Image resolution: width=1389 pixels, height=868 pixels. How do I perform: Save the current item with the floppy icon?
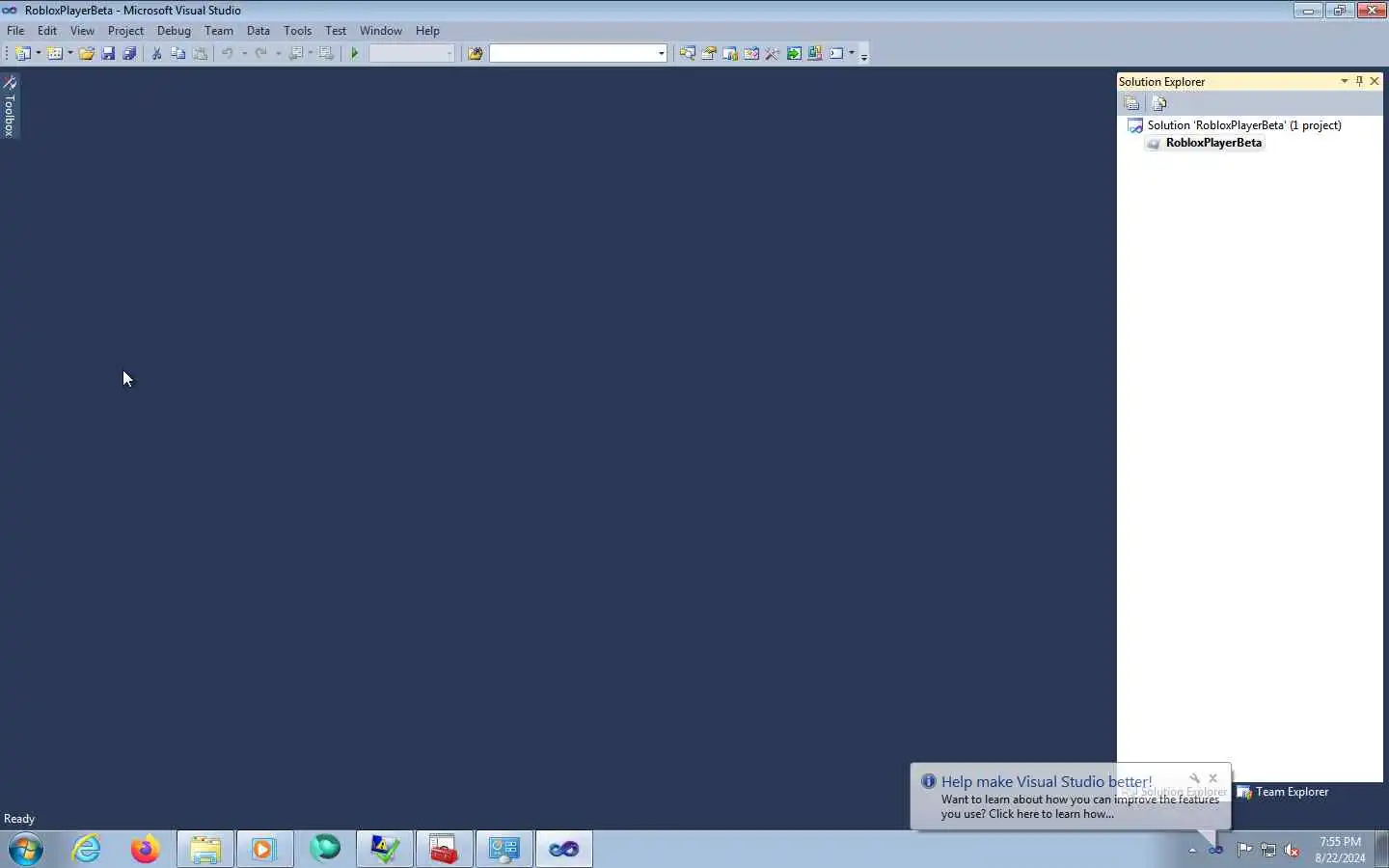pyautogui.click(x=108, y=54)
